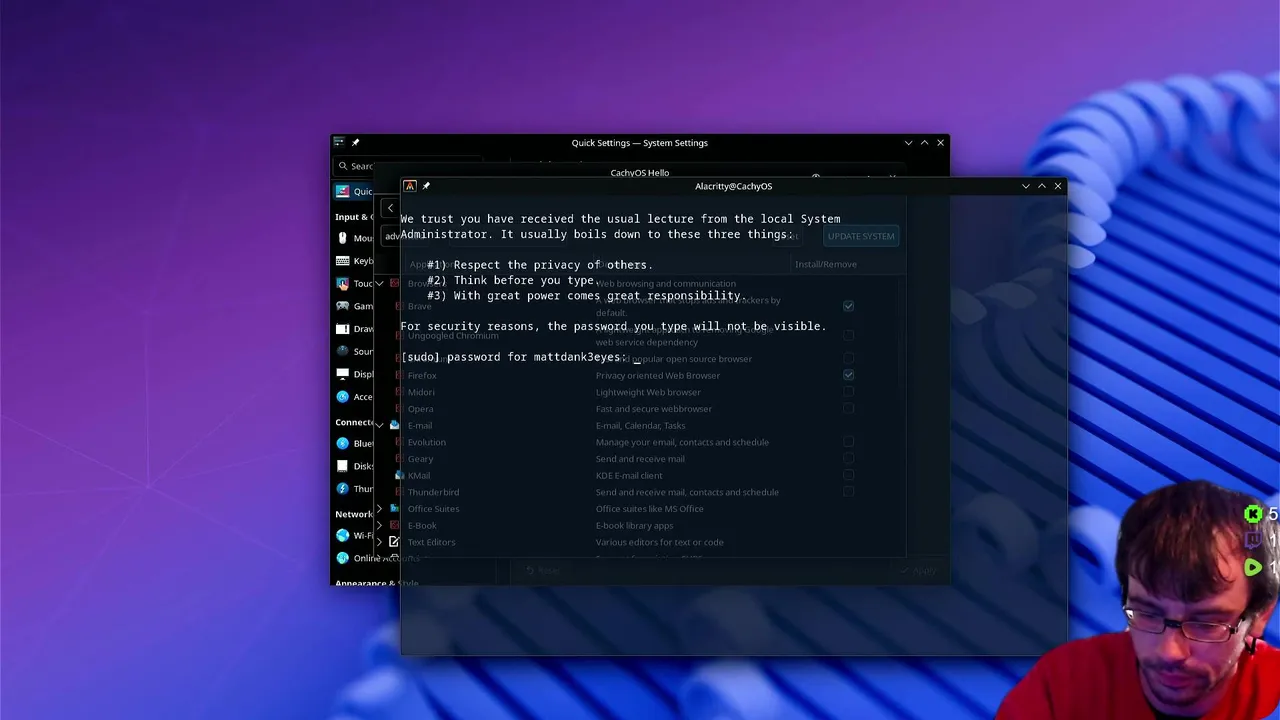1280x720 pixels.
Task: Click Install/Remove column header
Action: click(825, 264)
